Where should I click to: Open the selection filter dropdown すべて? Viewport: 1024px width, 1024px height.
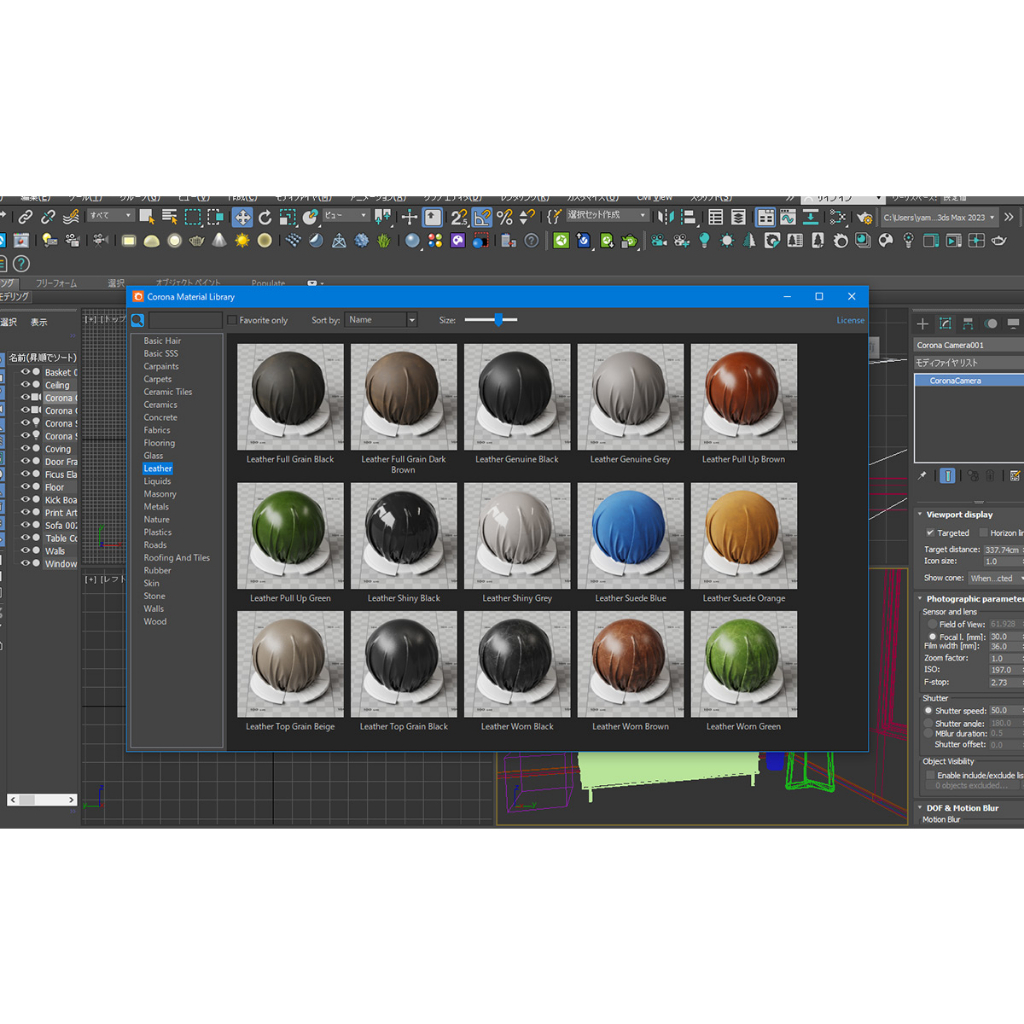[110, 216]
